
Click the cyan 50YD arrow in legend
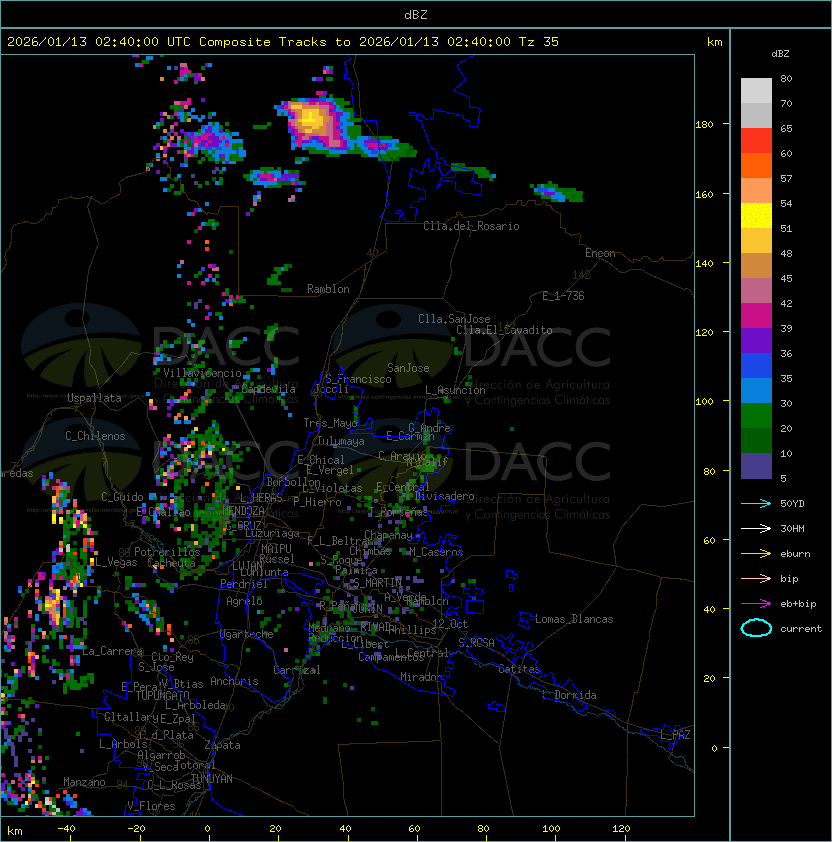point(756,503)
